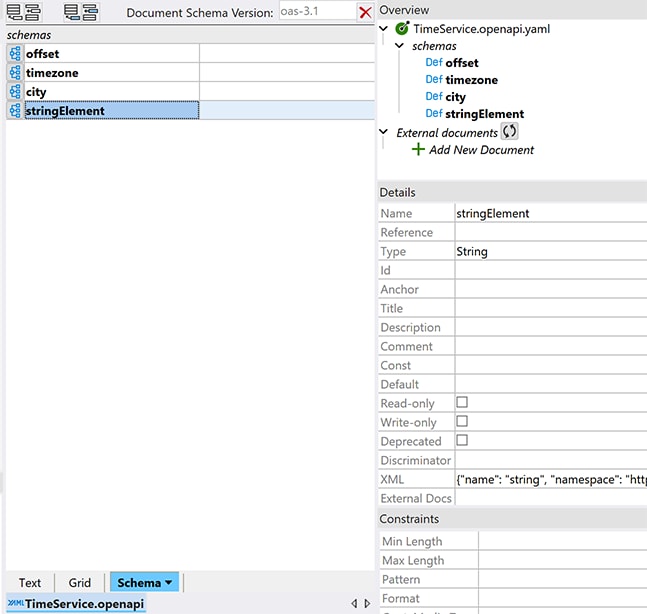The height and width of the screenshot is (614, 647).
Task: Click the Title value field
Action: 551,308
